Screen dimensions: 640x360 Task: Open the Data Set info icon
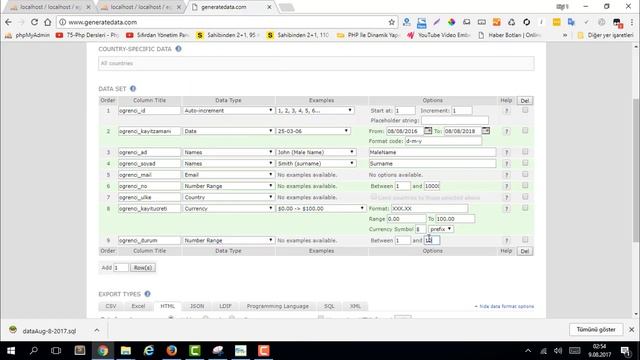click(x=133, y=89)
